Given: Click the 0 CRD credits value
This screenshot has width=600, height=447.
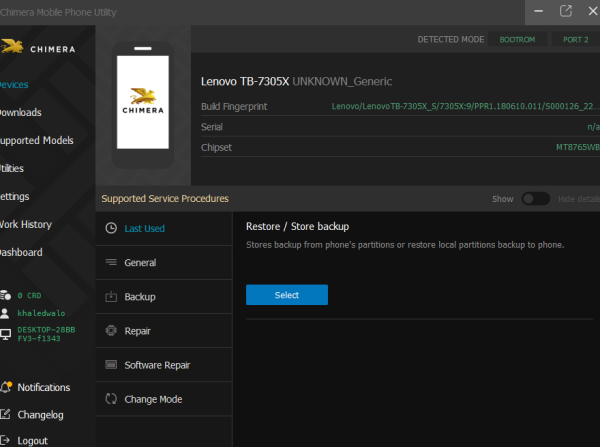Looking at the screenshot, I should [x=29, y=295].
